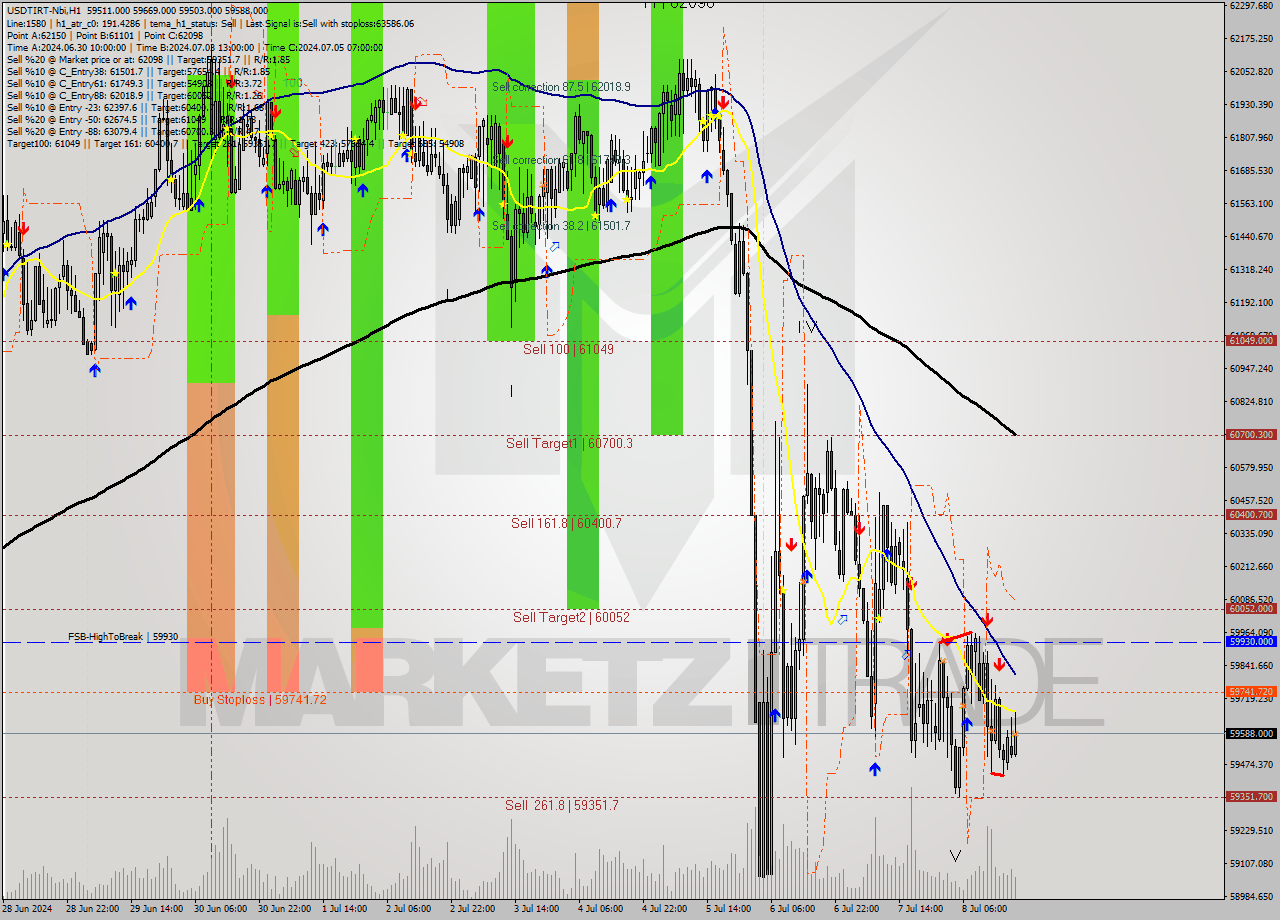The width and height of the screenshot is (1280, 920).
Task: Select the blue 59930.000 price tag
Action: pyautogui.click(x=1250, y=642)
